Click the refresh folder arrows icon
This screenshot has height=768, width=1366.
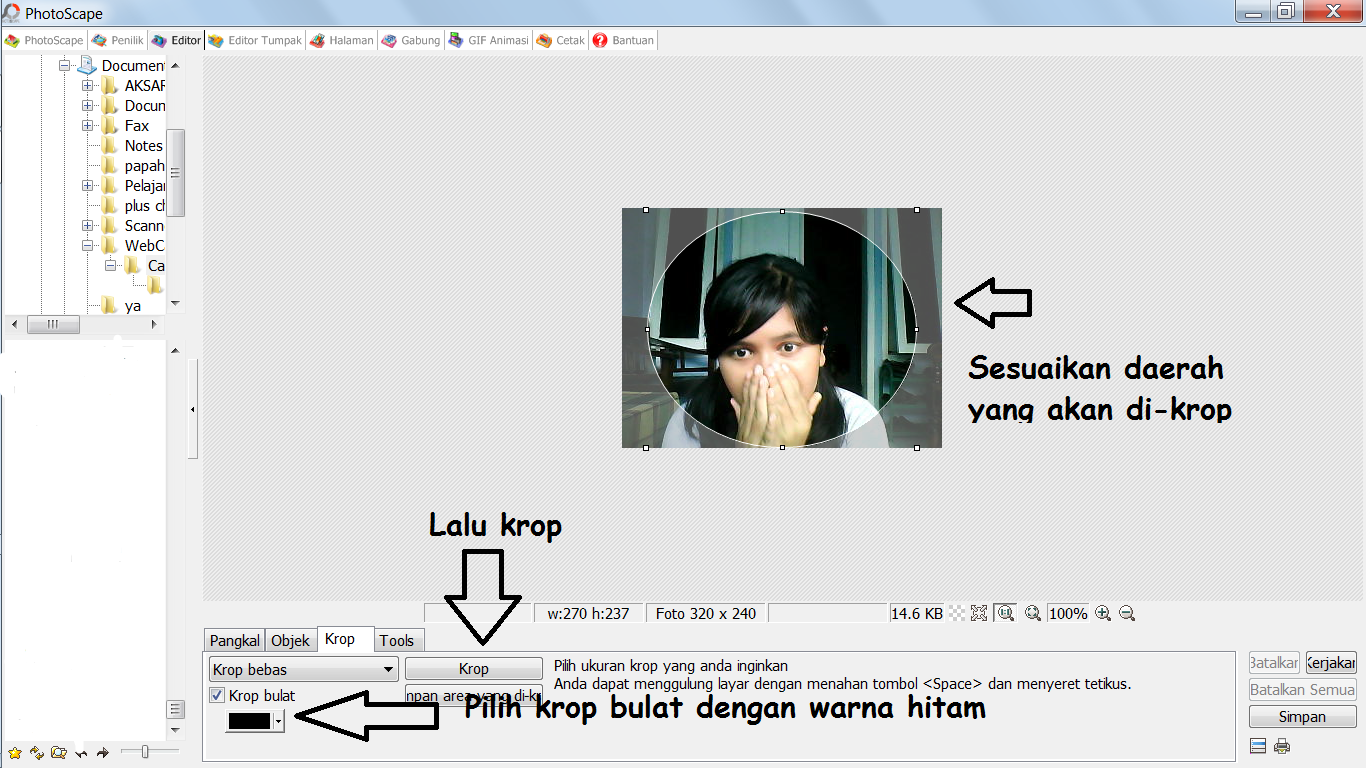(x=37, y=752)
